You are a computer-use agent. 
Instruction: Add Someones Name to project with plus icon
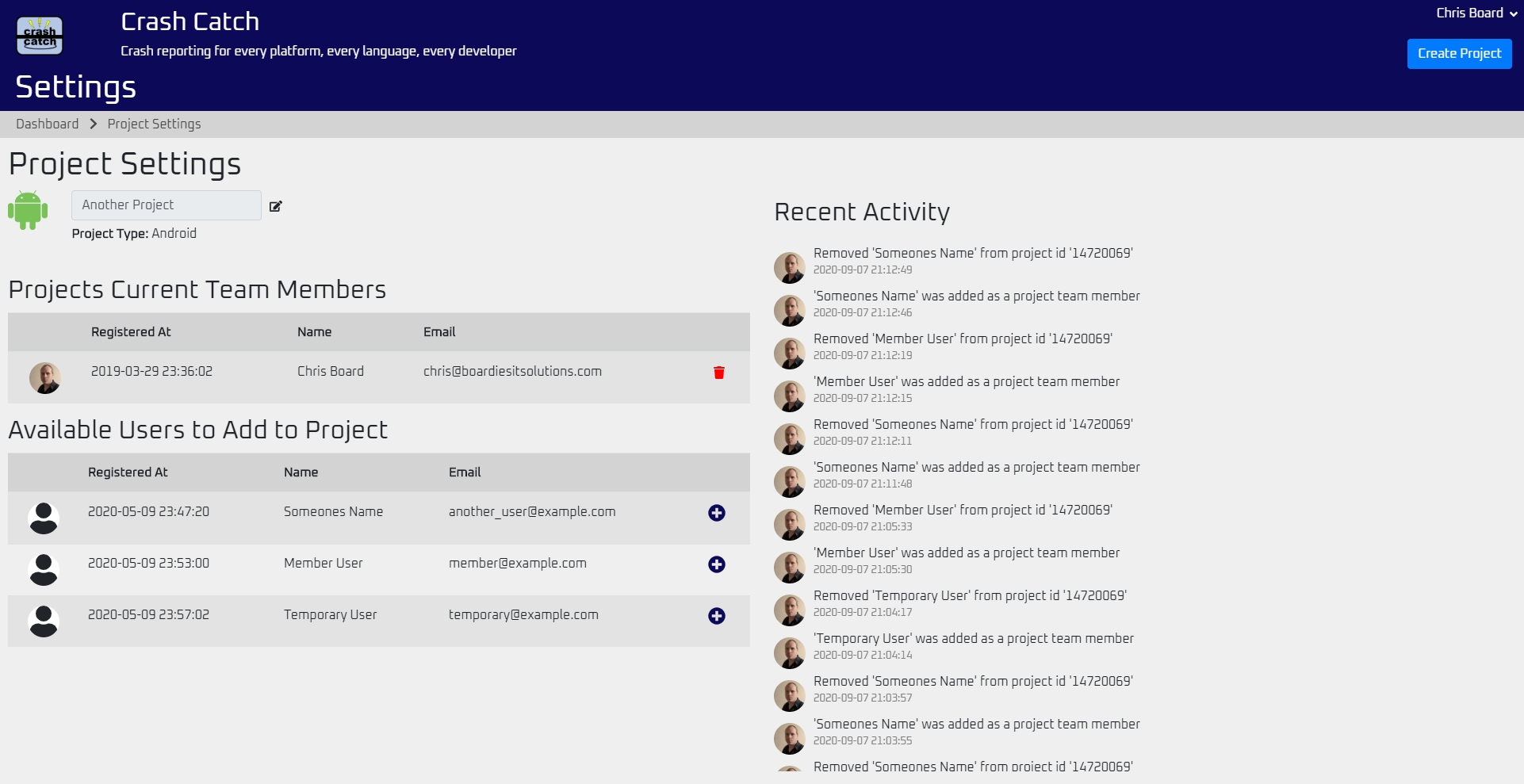pos(716,513)
